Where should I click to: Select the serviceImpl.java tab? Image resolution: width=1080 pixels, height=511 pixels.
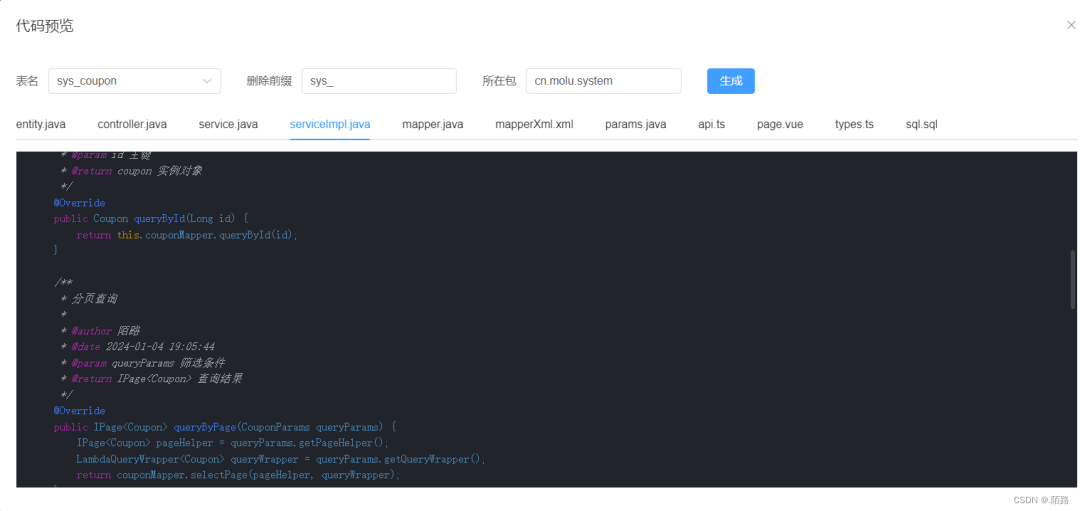click(x=330, y=125)
